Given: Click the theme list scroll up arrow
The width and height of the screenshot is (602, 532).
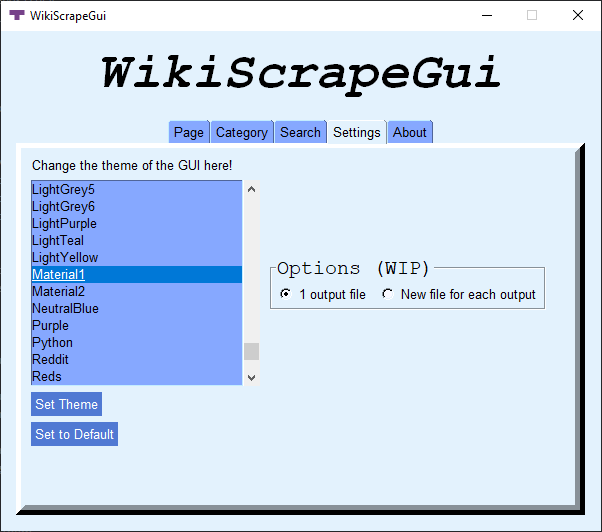Looking at the screenshot, I should 251,189.
